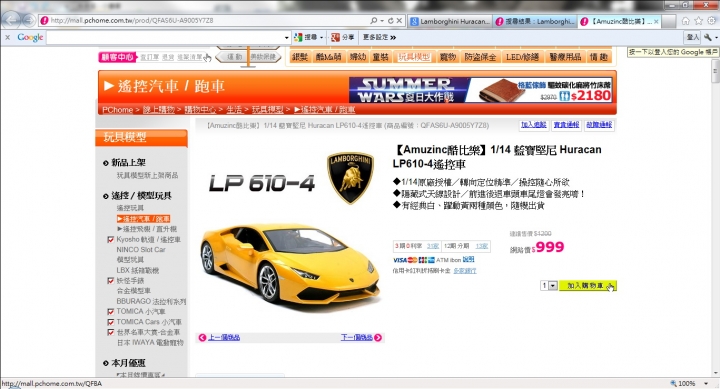
Task: Click the yellow 加入購物車 button
Action: [588, 286]
